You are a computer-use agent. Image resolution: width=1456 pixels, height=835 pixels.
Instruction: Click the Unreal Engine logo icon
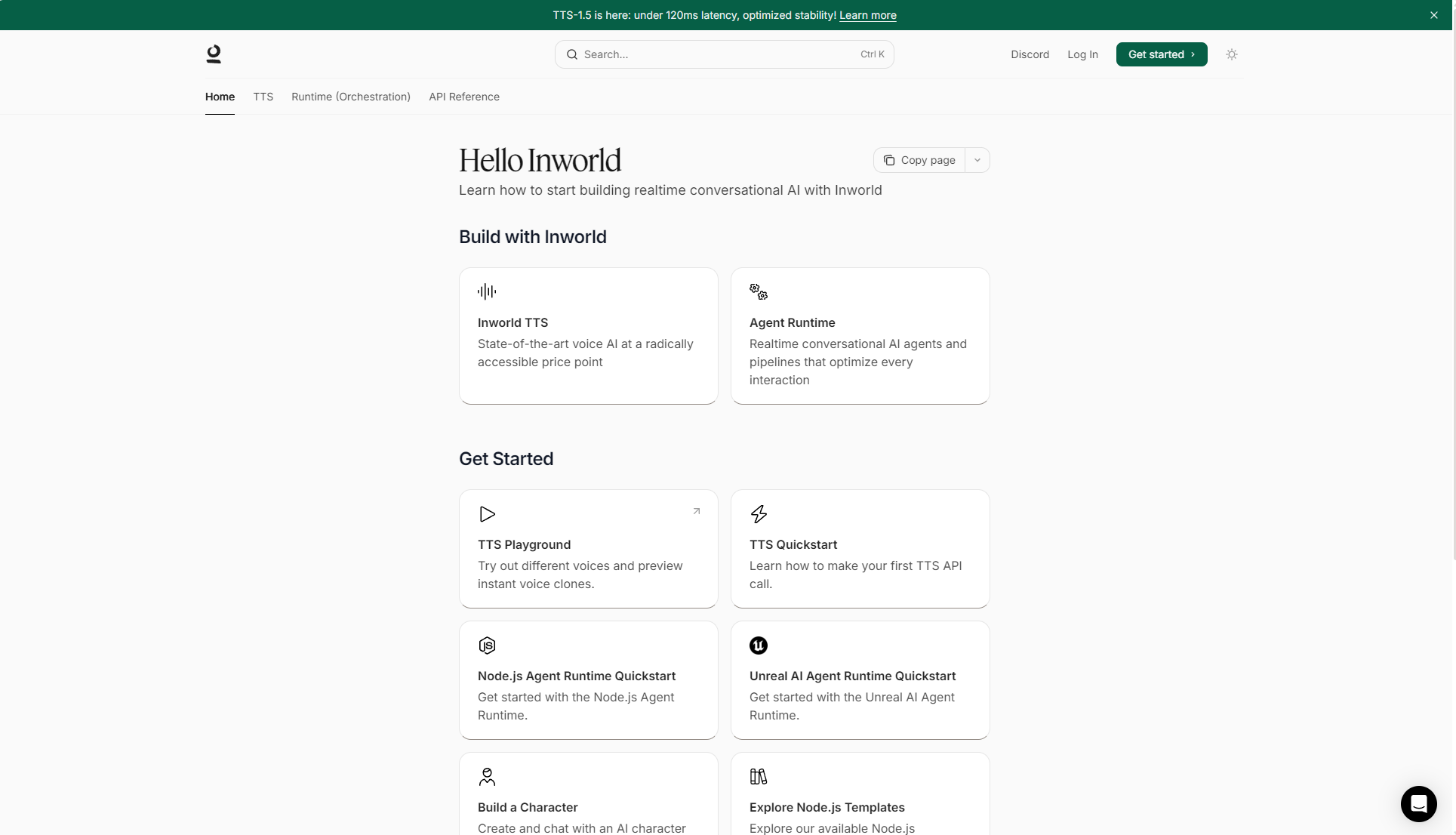[x=759, y=646]
